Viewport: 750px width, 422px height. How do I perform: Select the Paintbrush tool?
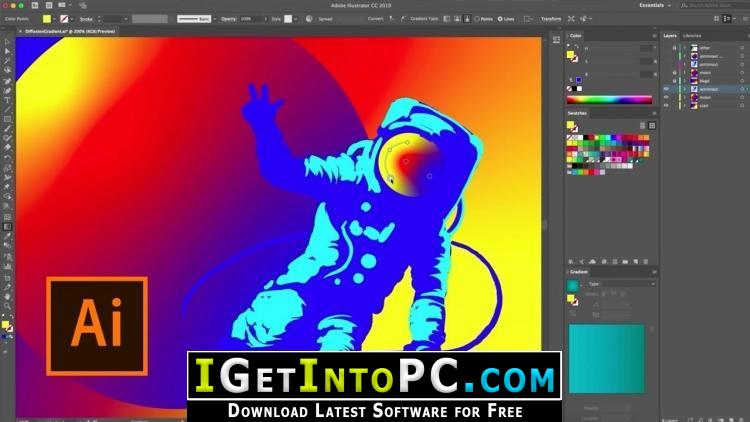click(7, 129)
